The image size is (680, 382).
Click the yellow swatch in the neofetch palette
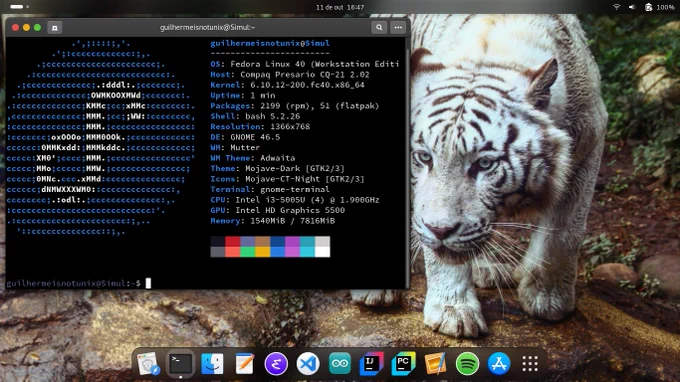click(262, 252)
